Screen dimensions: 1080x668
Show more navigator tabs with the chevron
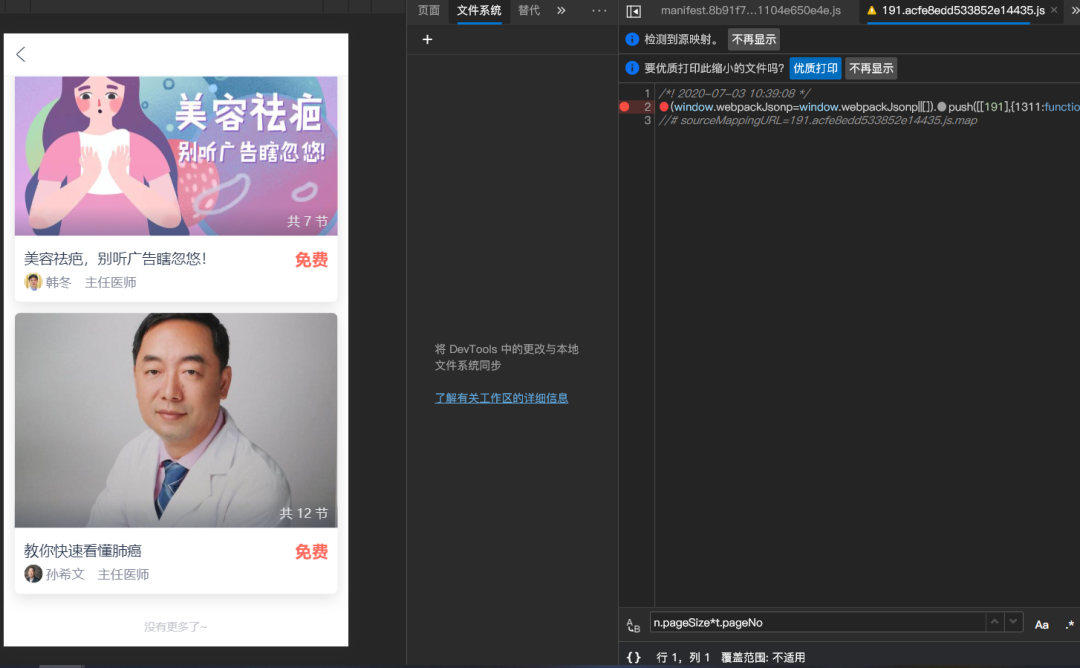pos(561,10)
